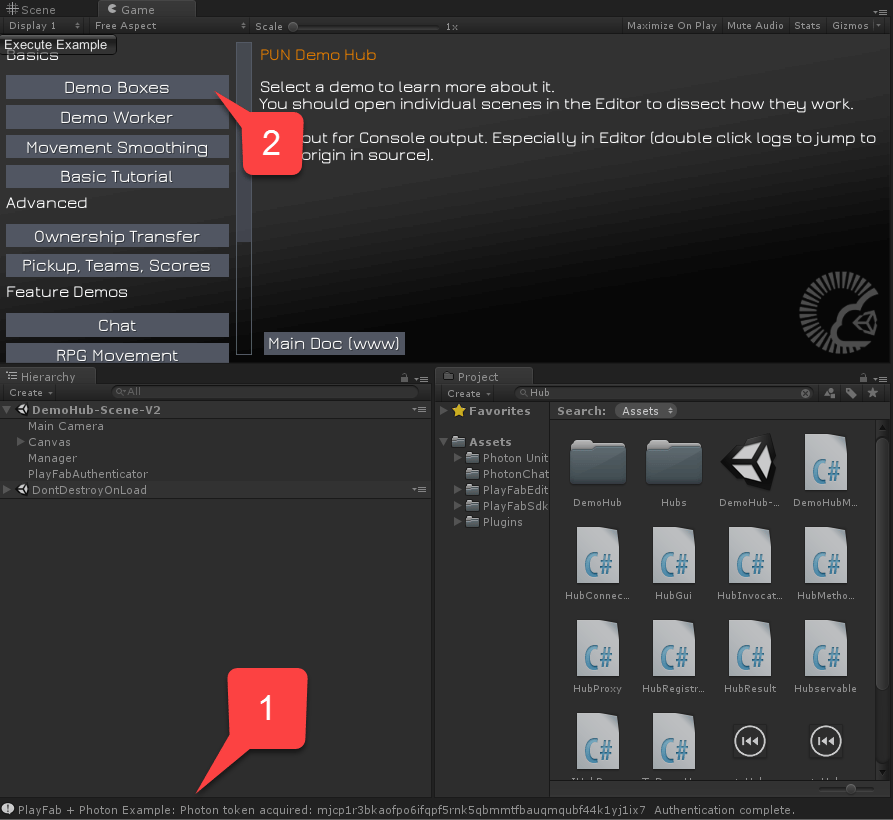Expand the PlayFabEdit folder

457,489
